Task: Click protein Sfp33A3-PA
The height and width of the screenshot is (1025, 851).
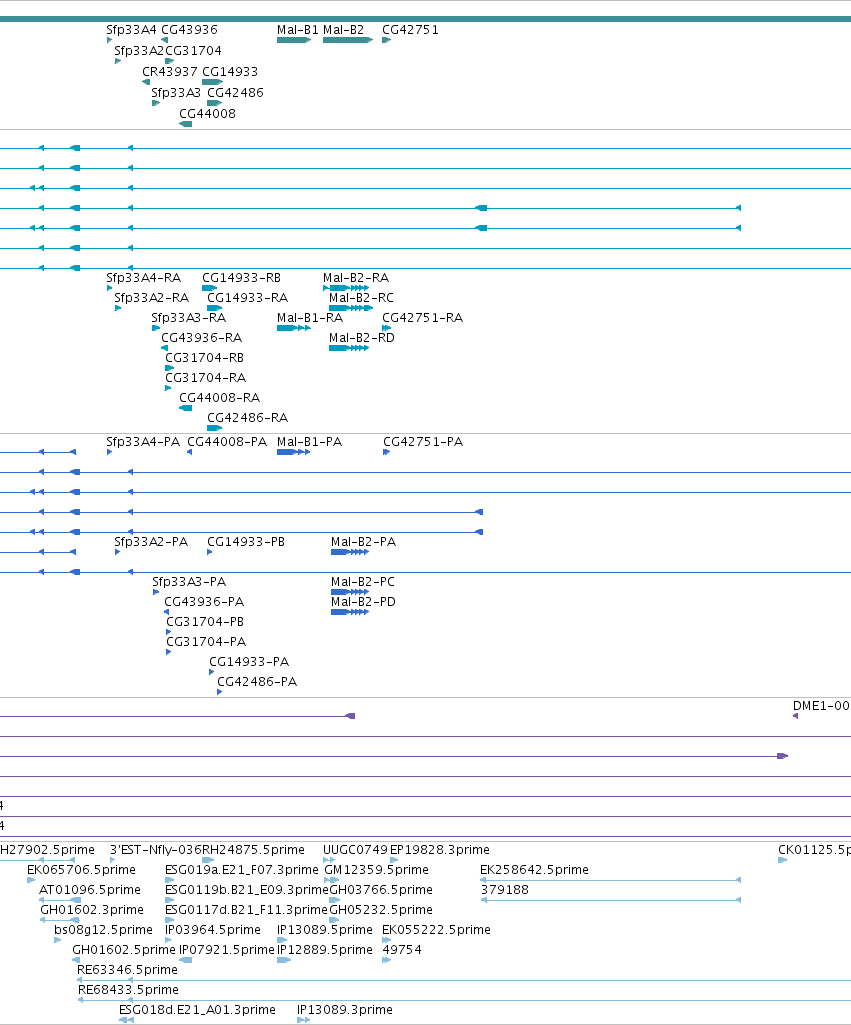Action: click(189, 582)
